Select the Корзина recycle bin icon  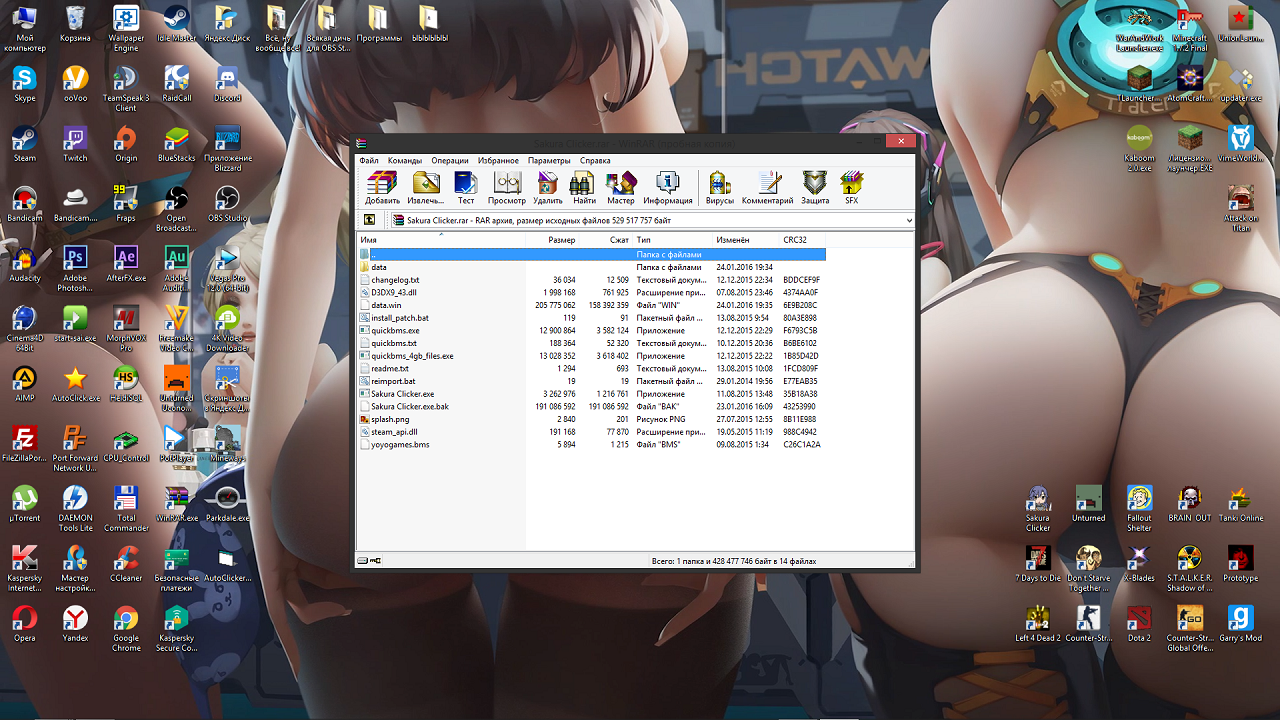click(75, 23)
